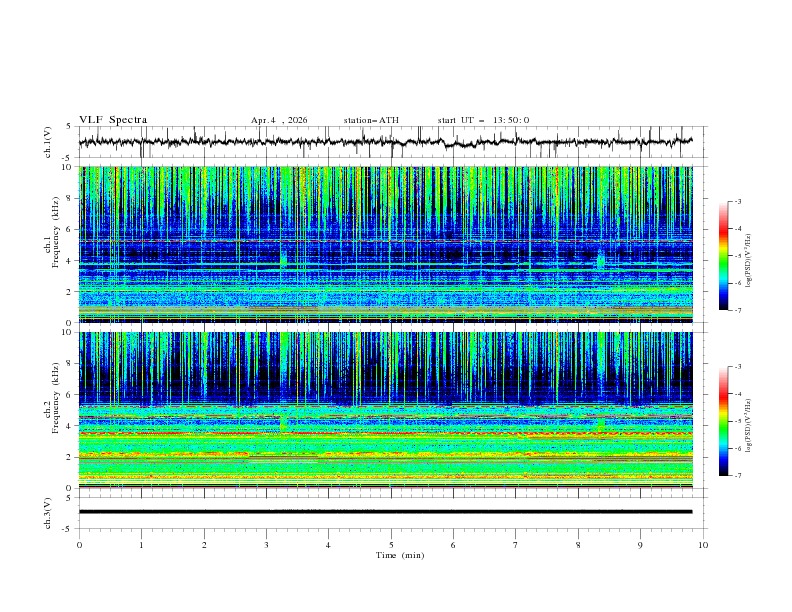
Task: Click the ch.1 'log(PSD)(V²/Hz)' color bar label
Action: [x=748, y=261]
